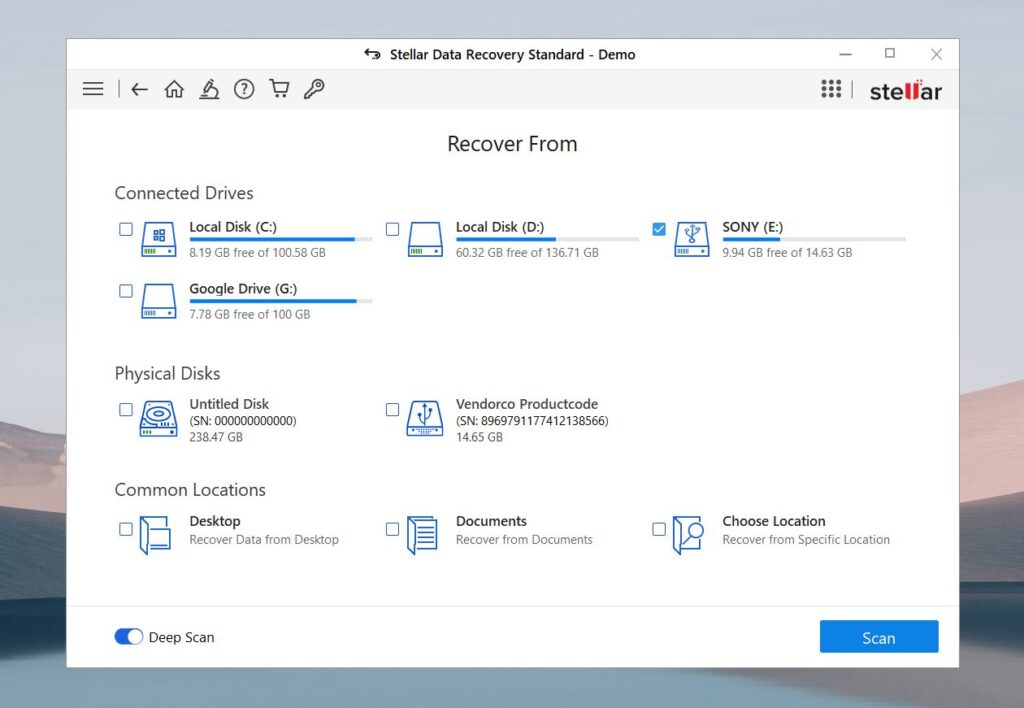Image resolution: width=1024 pixels, height=708 pixels.
Task: Click the Home icon in the toolbar
Action: (174, 89)
